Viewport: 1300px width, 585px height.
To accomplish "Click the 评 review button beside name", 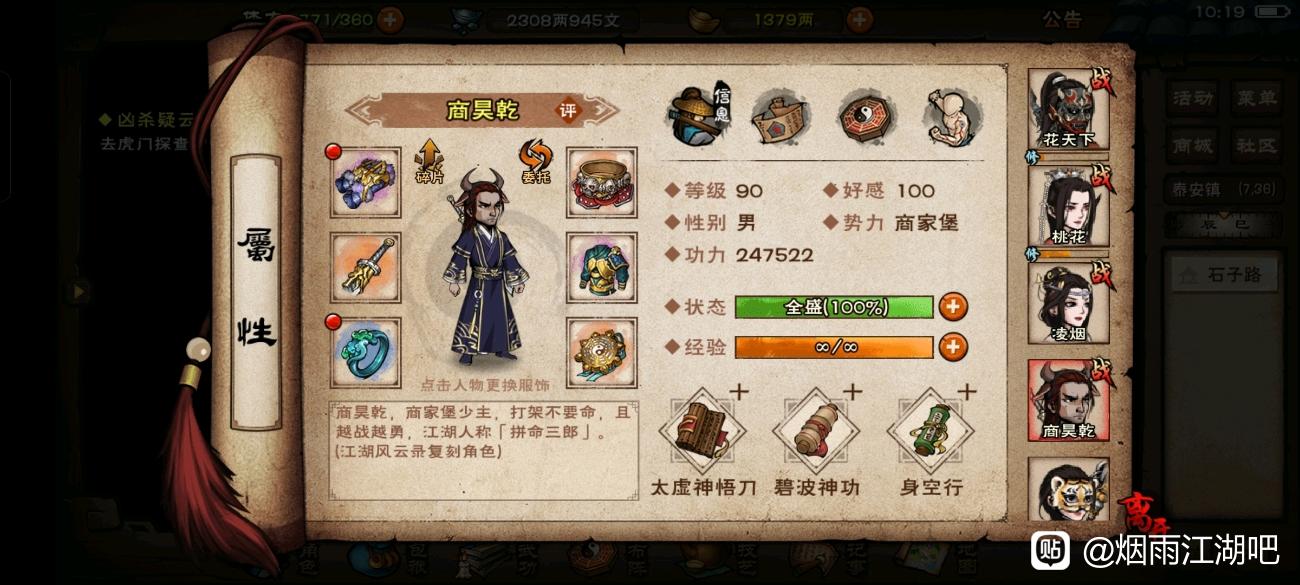I will [x=568, y=111].
